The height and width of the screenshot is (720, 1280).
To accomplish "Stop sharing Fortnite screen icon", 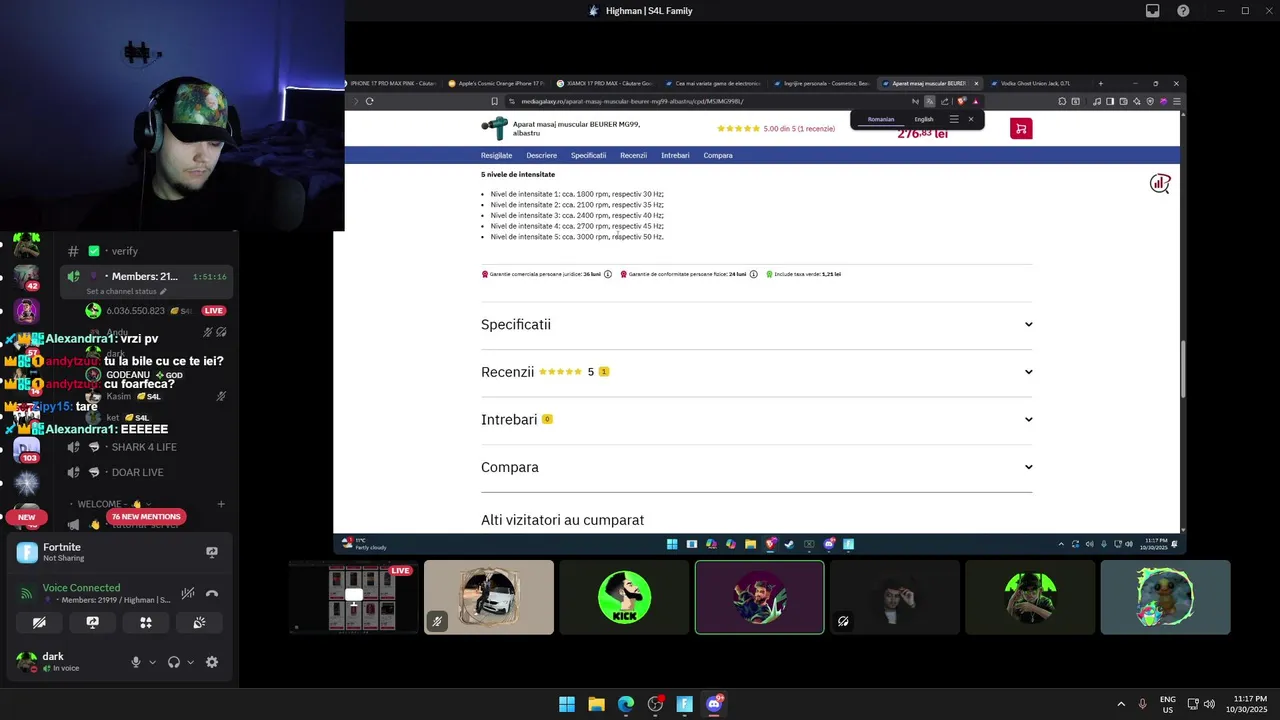I will coord(212,552).
